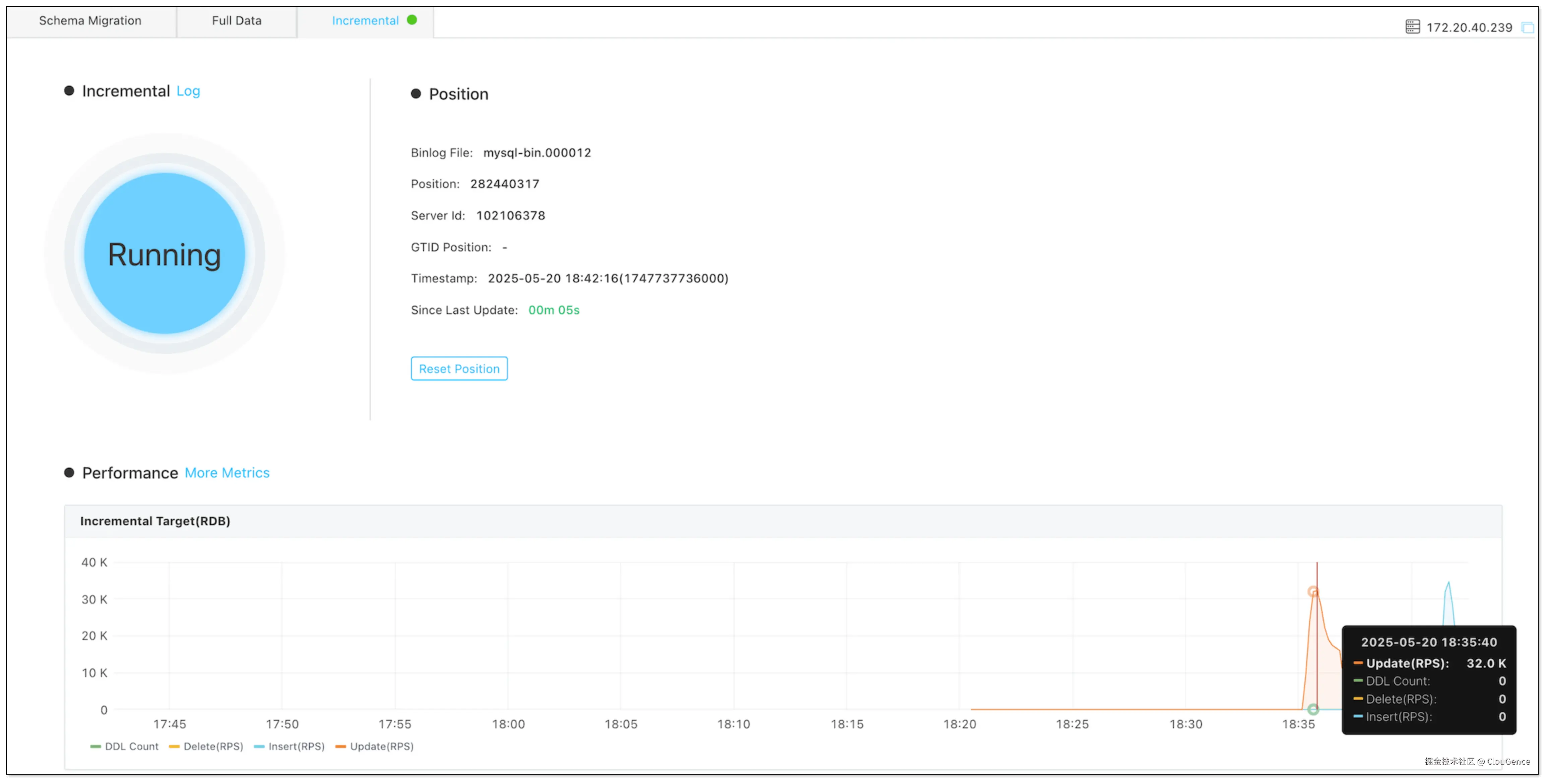Click the orange Update(RPS) peak marker
This screenshot has width=1548, height=784.
coord(1313,592)
